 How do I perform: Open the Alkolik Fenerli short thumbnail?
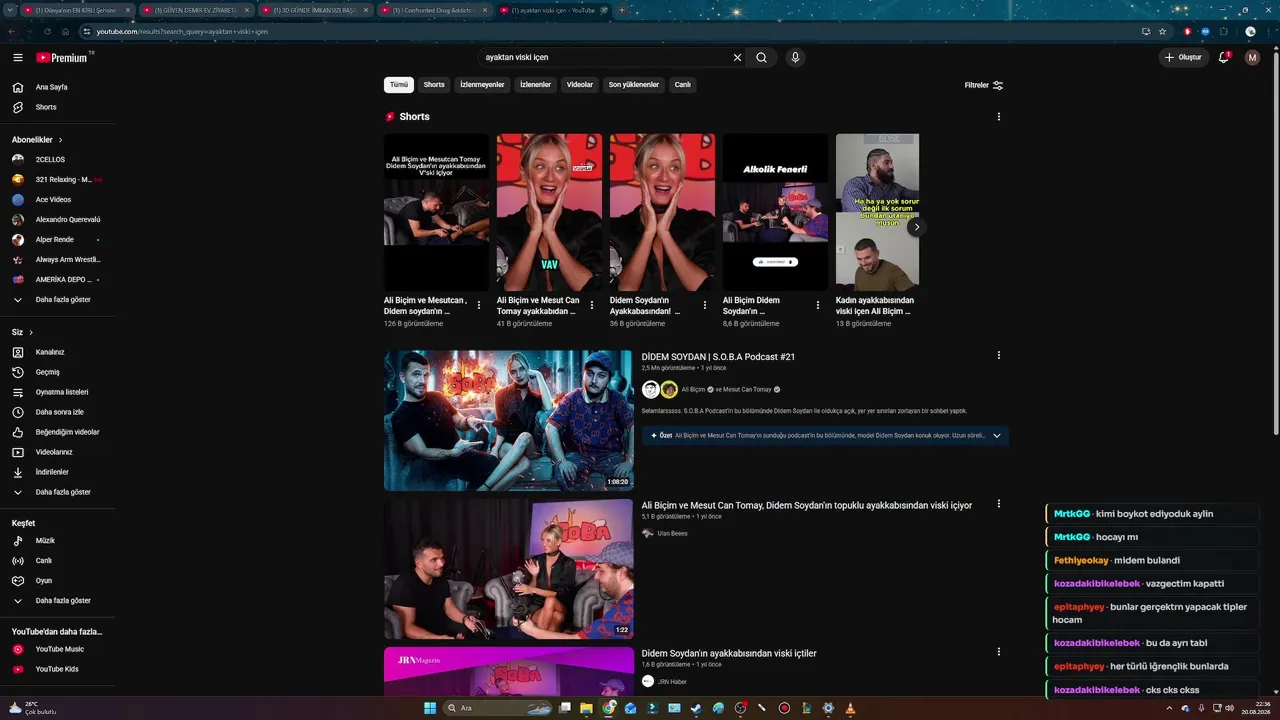click(775, 212)
